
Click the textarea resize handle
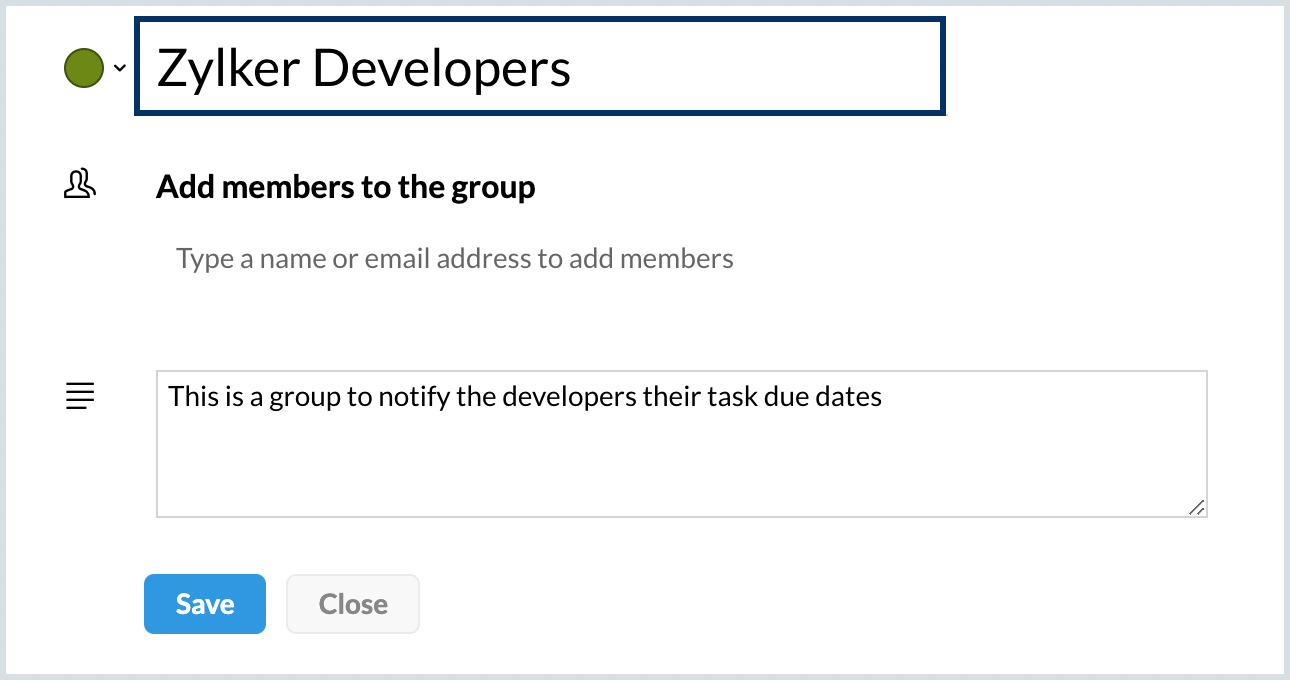point(1197,507)
